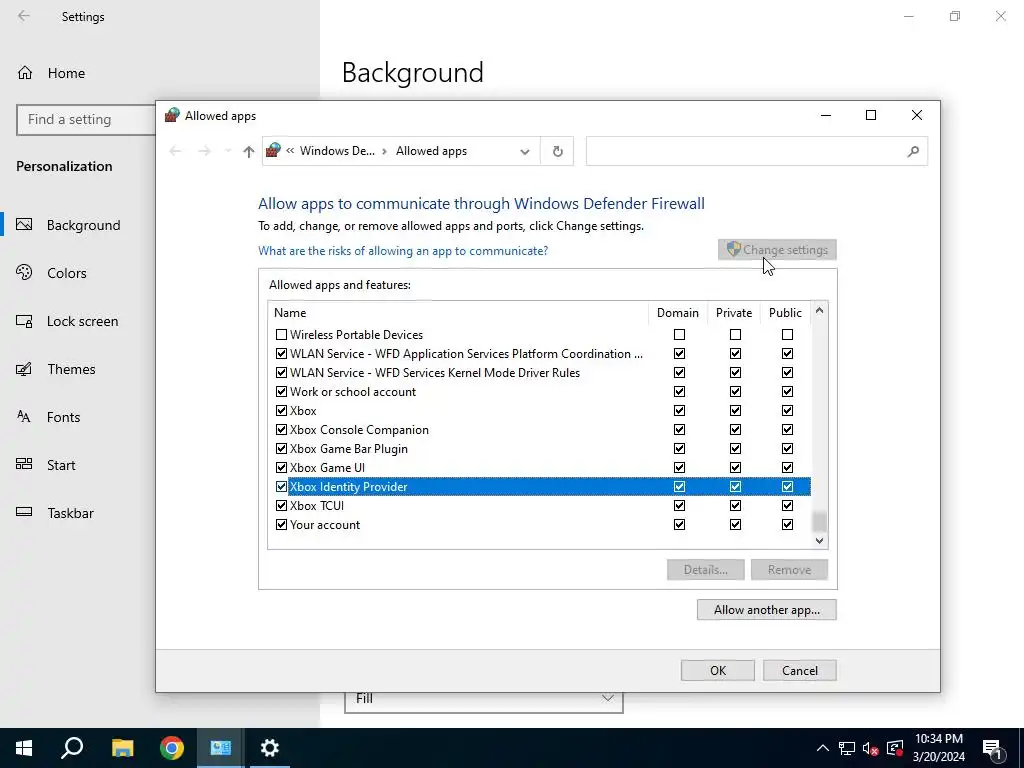Toggle Private checkbox for Your account
Viewport: 1024px width, 768px height.
[x=735, y=524]
